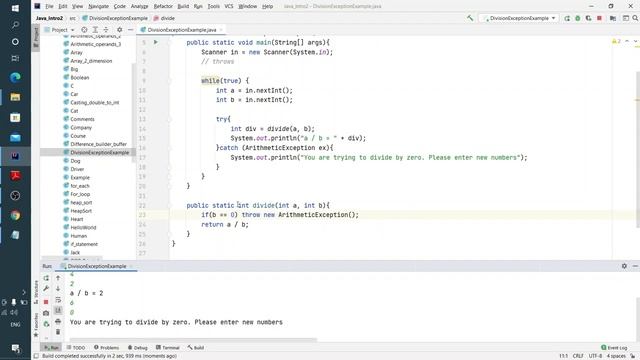Click Java_Intro2 breadcrumb in navigation bar
The image size is (640, 360).
pyautogui.click(x=49, y=18)
